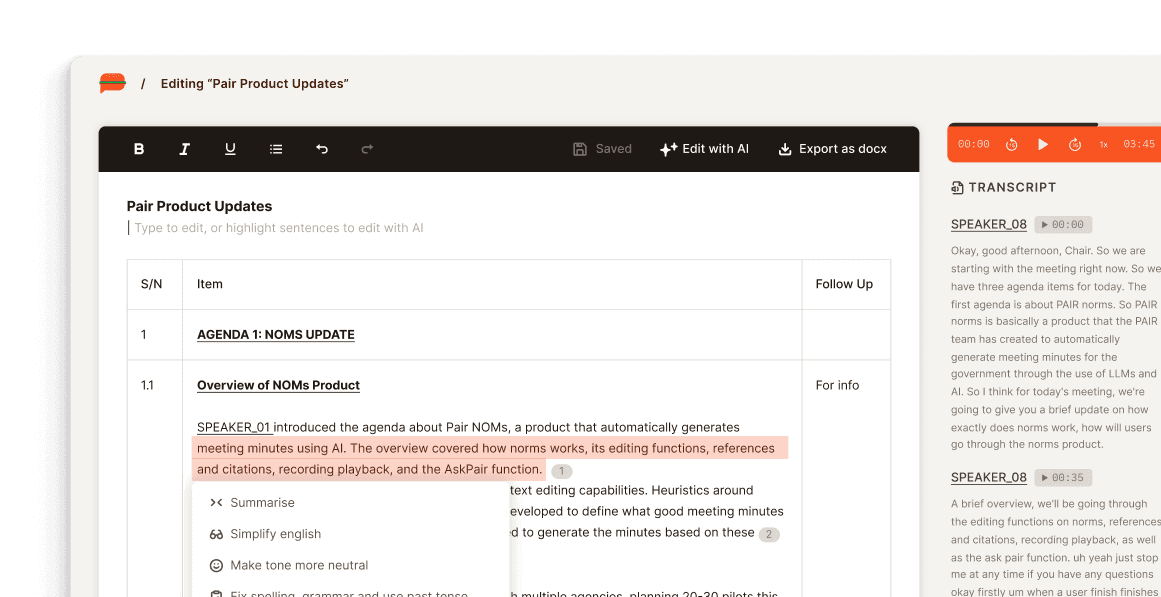Open the Edit with AI menu
The height and width of the screenshot is (597, 1161).
704,149
